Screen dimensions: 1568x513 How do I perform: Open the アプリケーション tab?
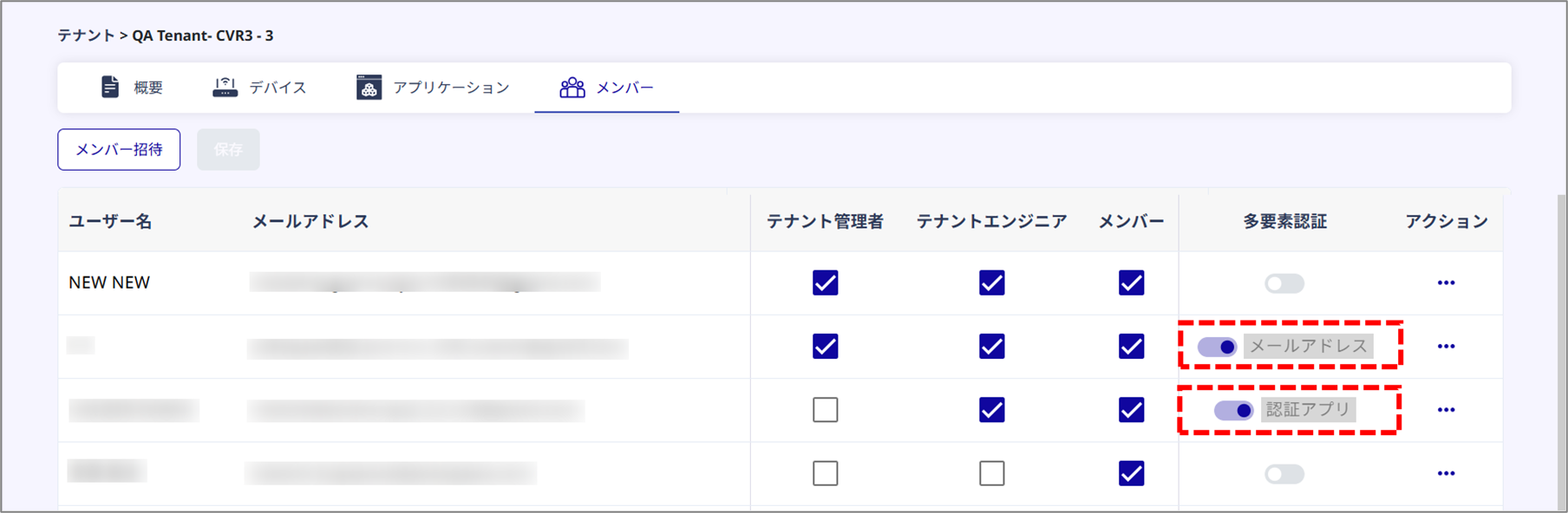pos(433,88)
